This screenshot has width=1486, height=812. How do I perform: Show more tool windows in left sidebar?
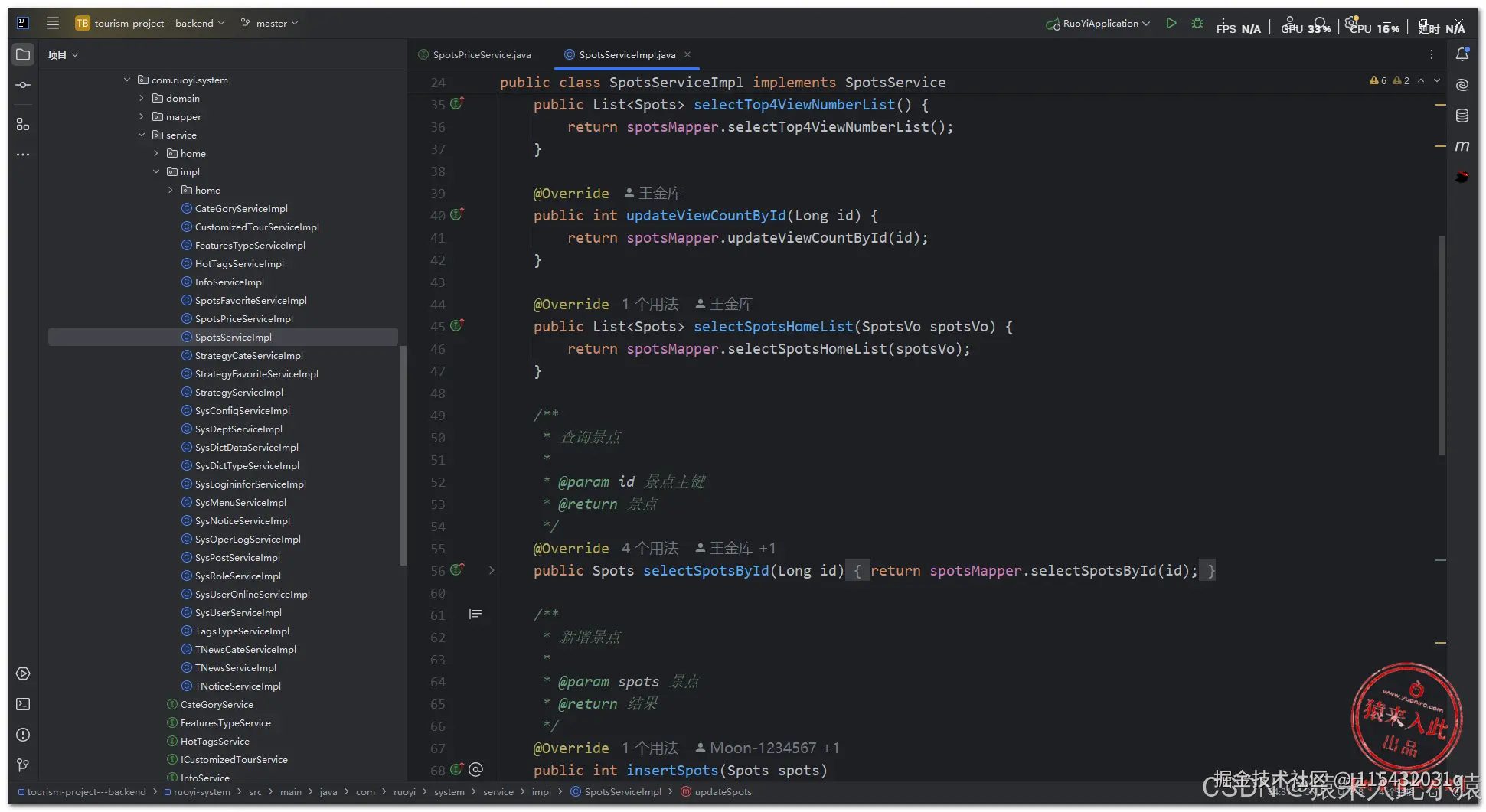[23, 155]
